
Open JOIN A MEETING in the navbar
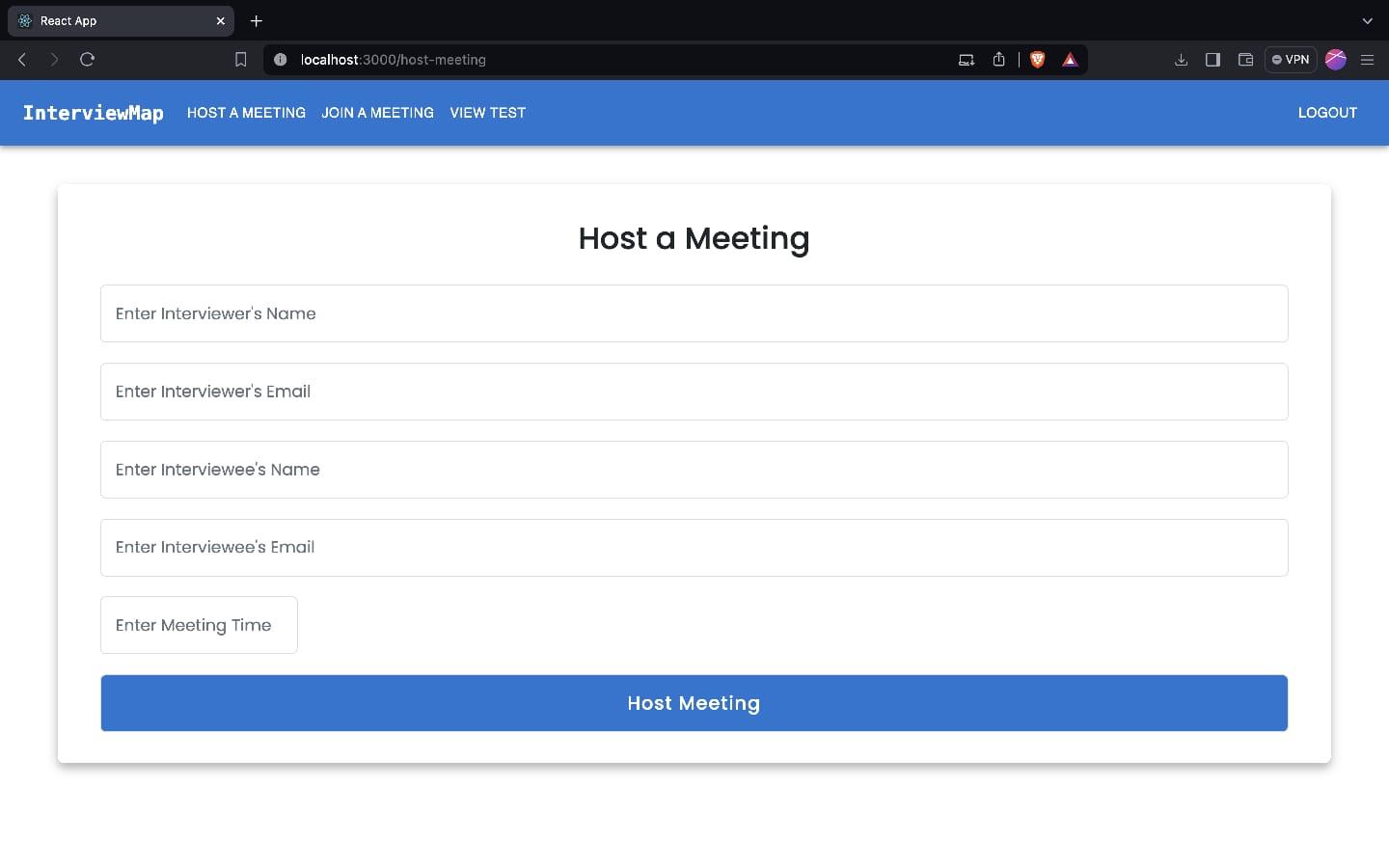(x=377, y=113)
